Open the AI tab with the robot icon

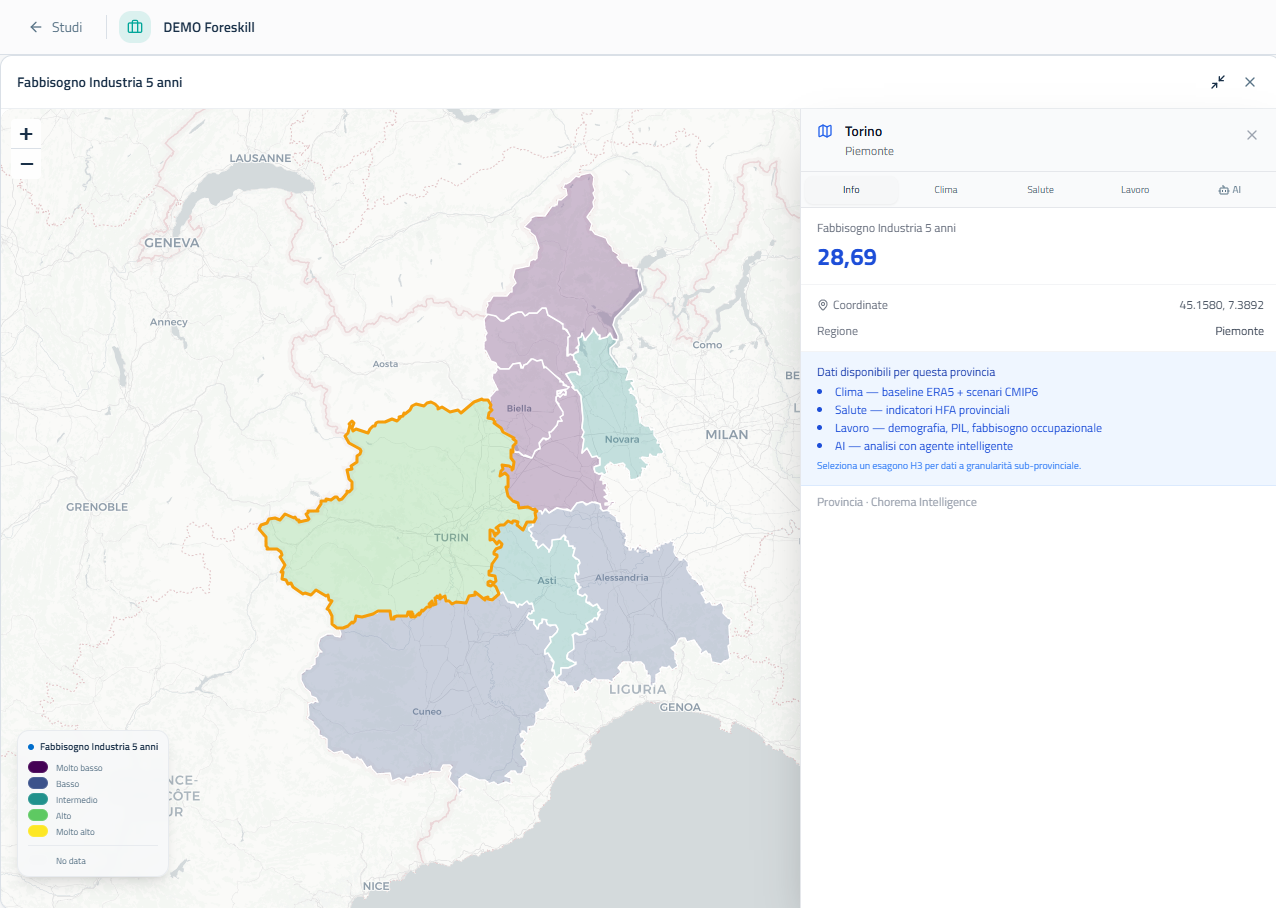click(x=1229, y=189)
